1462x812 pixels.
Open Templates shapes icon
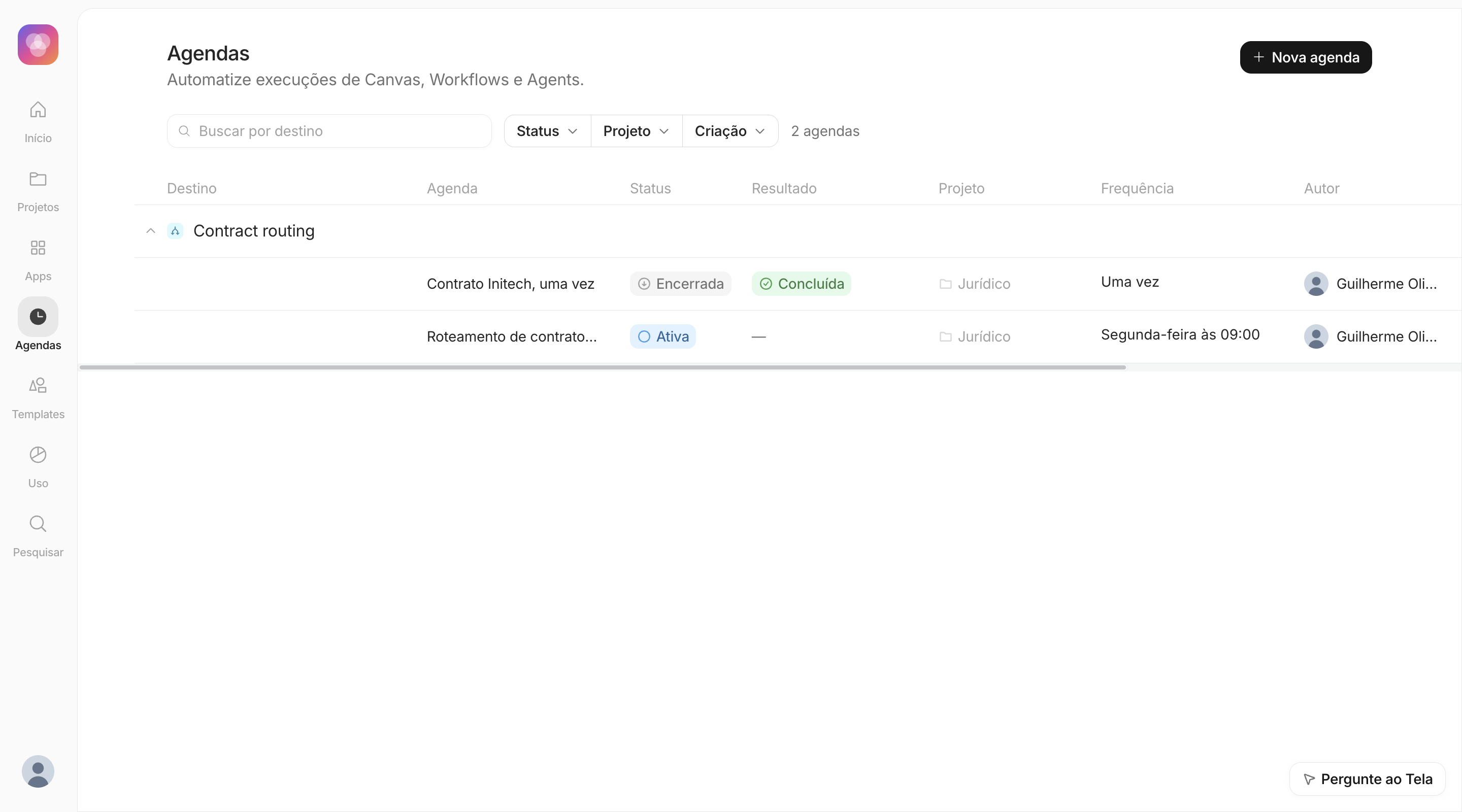coord(38,386)
